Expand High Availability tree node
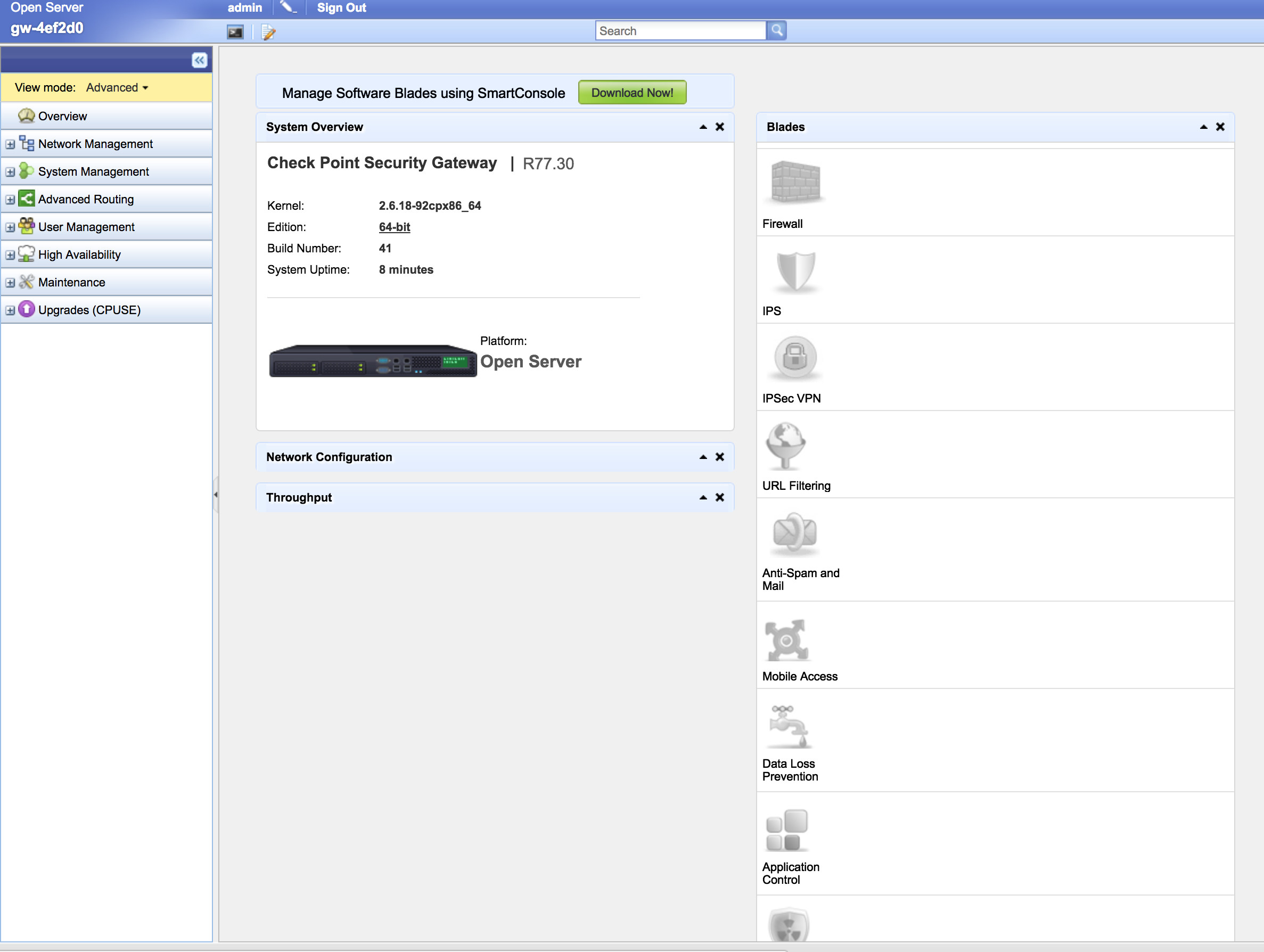Screen dimensions: 1264x952 10,256
